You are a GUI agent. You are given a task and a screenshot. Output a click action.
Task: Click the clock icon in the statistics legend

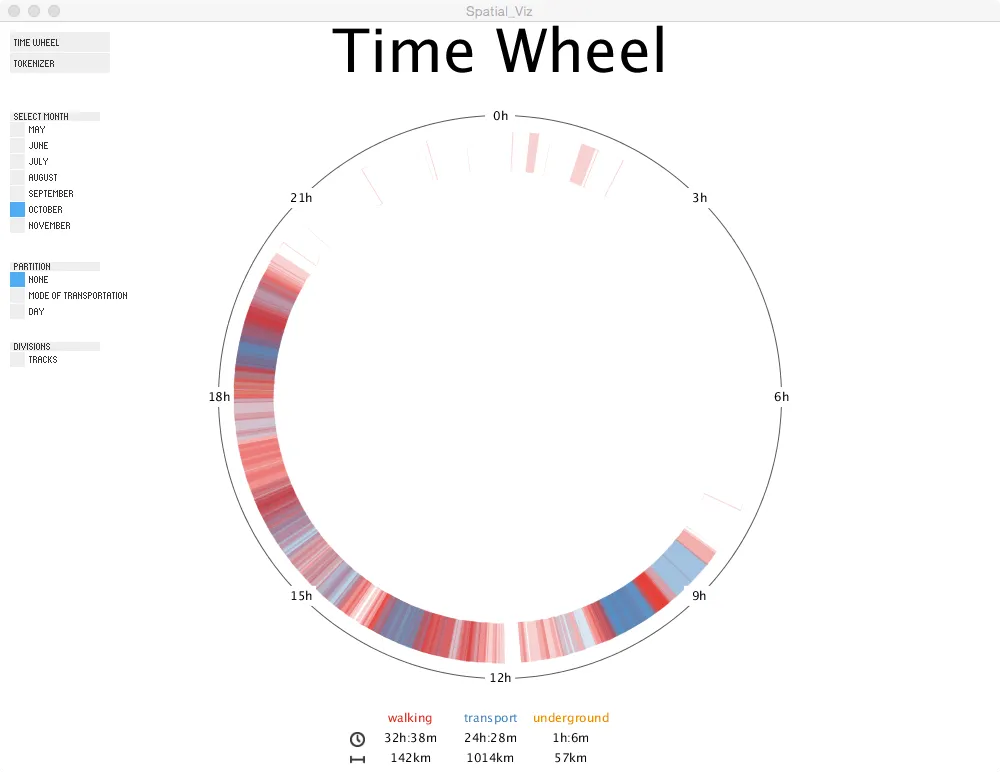pyautogui.click(x=357, y=739)
